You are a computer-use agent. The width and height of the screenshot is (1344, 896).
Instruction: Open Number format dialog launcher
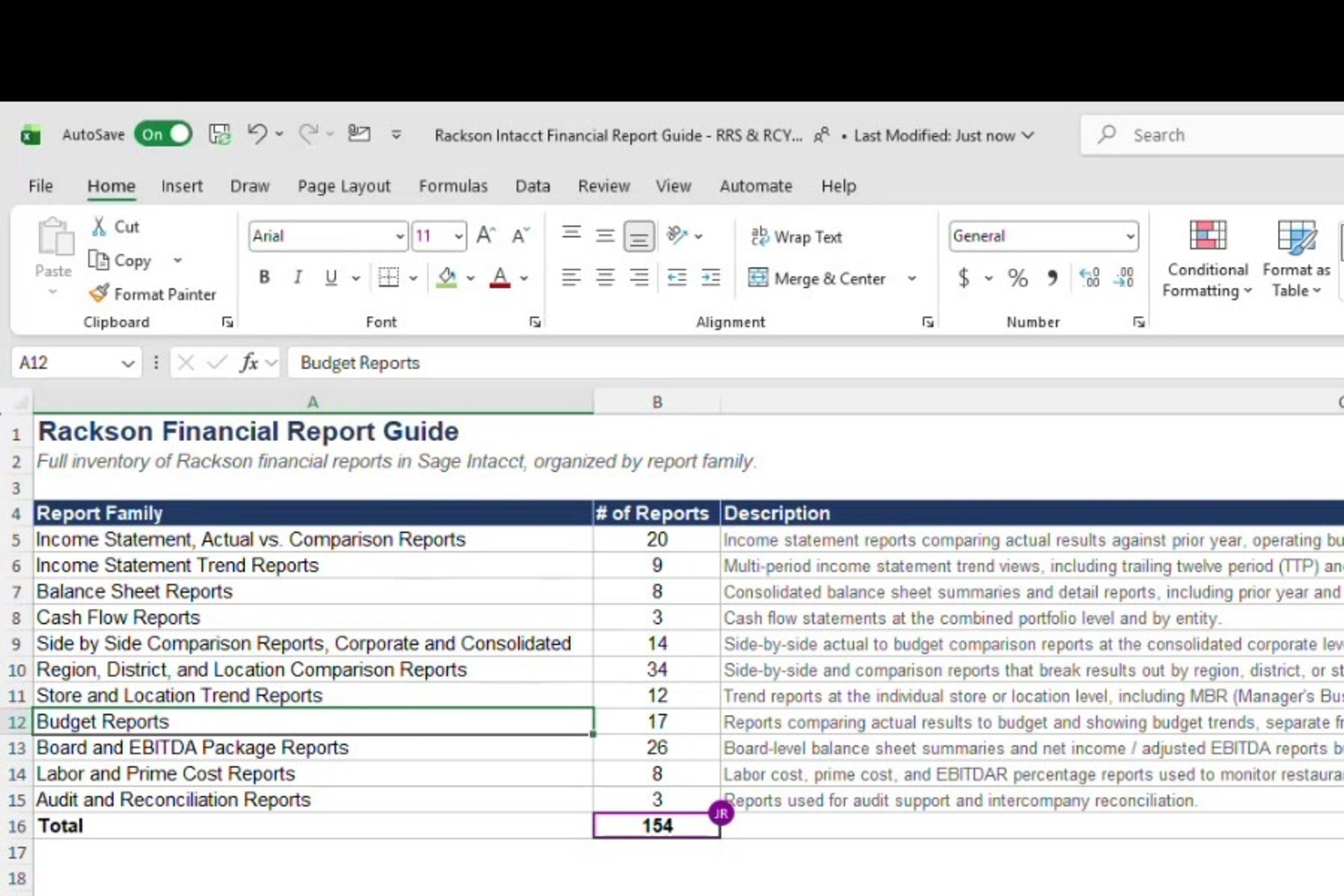(1138, 322)
